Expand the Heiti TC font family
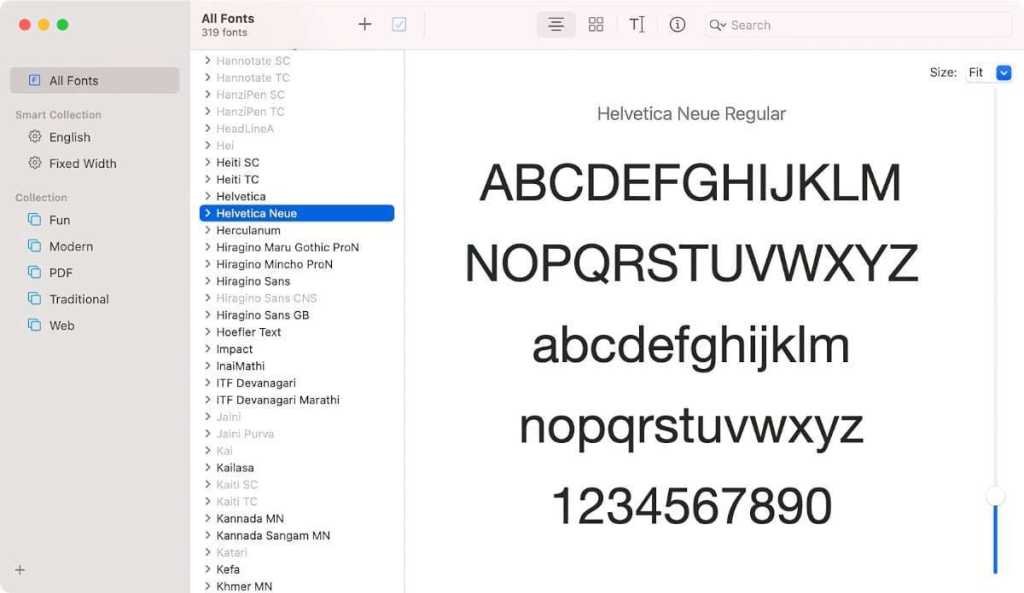This screenshot has width=1024, height=593. [208, 179]
